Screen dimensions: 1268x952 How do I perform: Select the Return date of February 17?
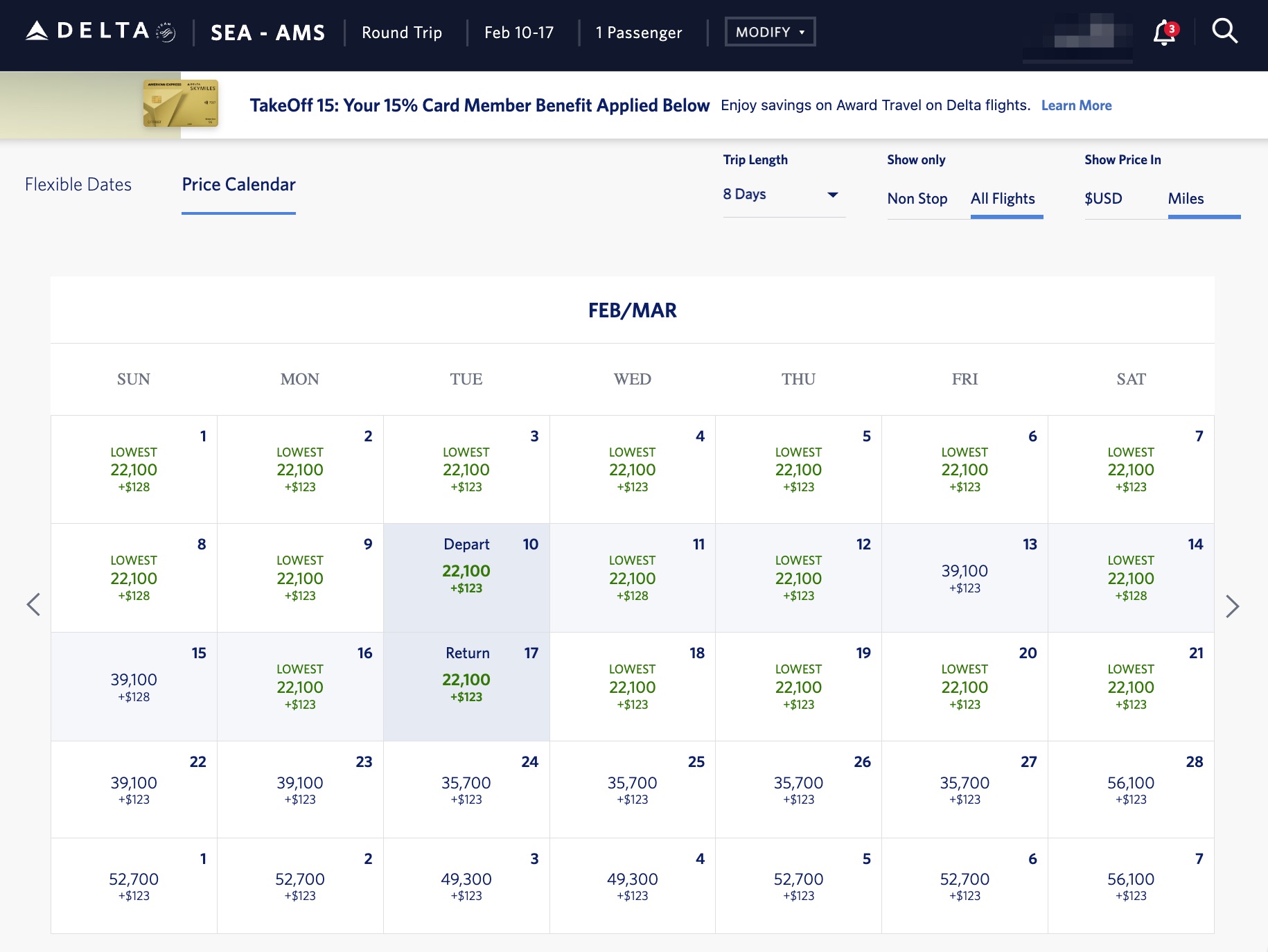pos(466,686)
